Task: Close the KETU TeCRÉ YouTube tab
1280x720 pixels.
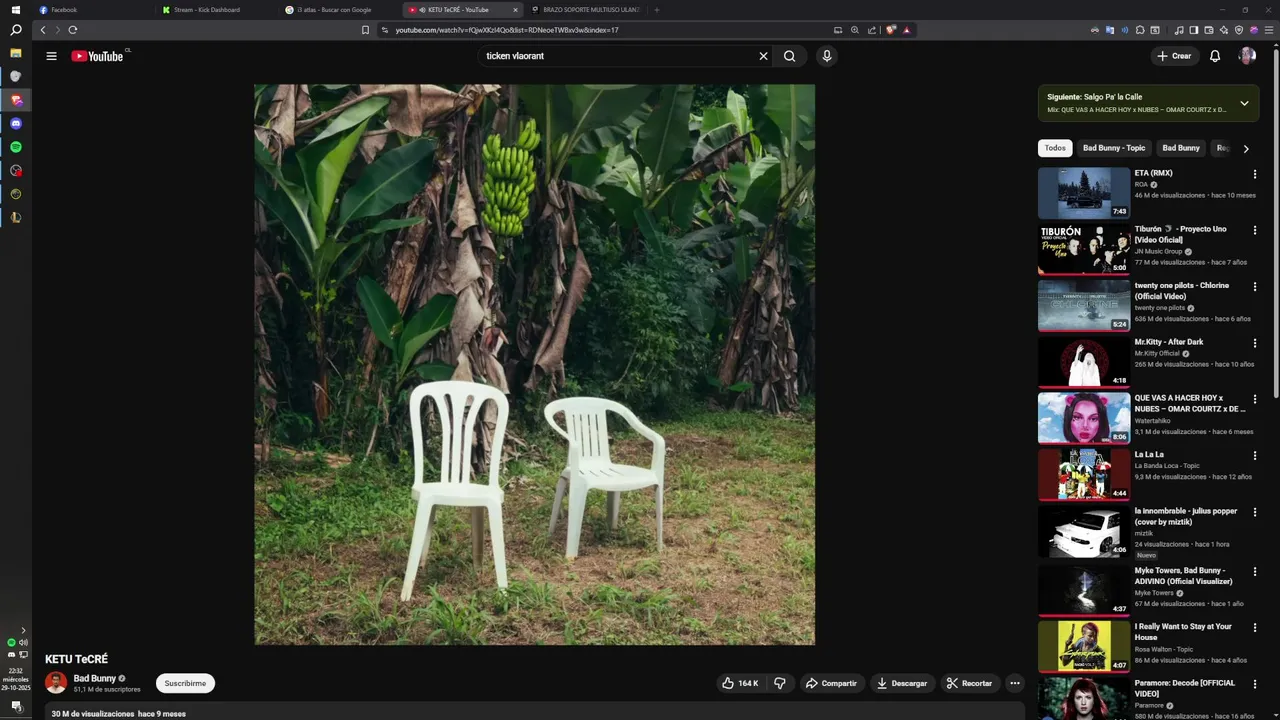Action: tap(515, 10)
